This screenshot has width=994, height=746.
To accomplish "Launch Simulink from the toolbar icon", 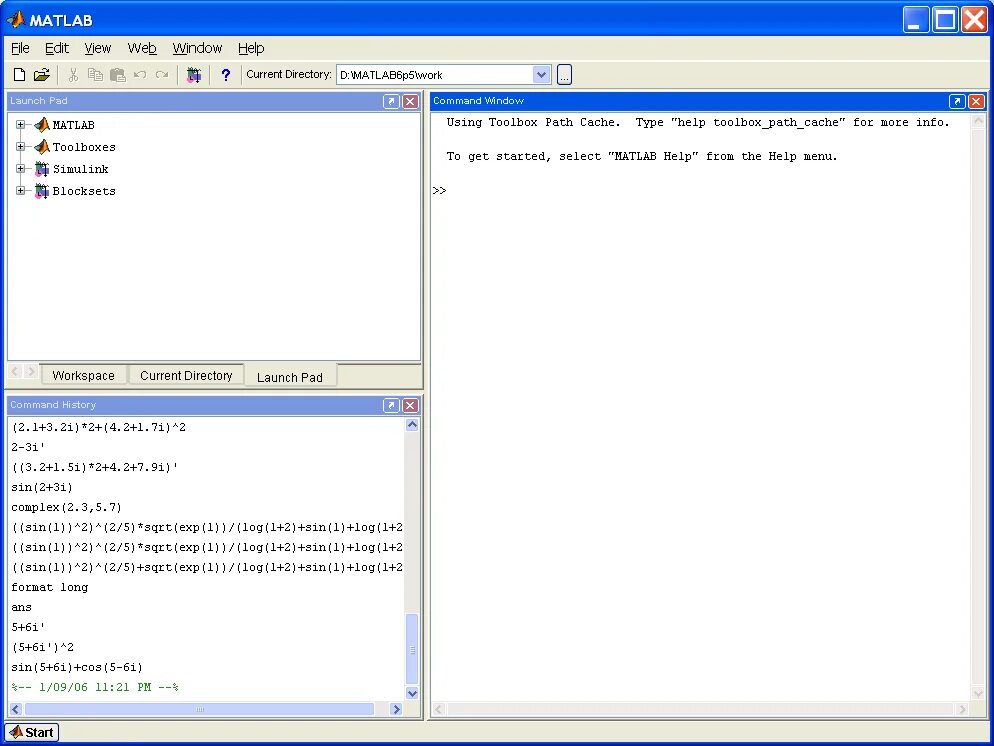I will [x=194, y=75].
